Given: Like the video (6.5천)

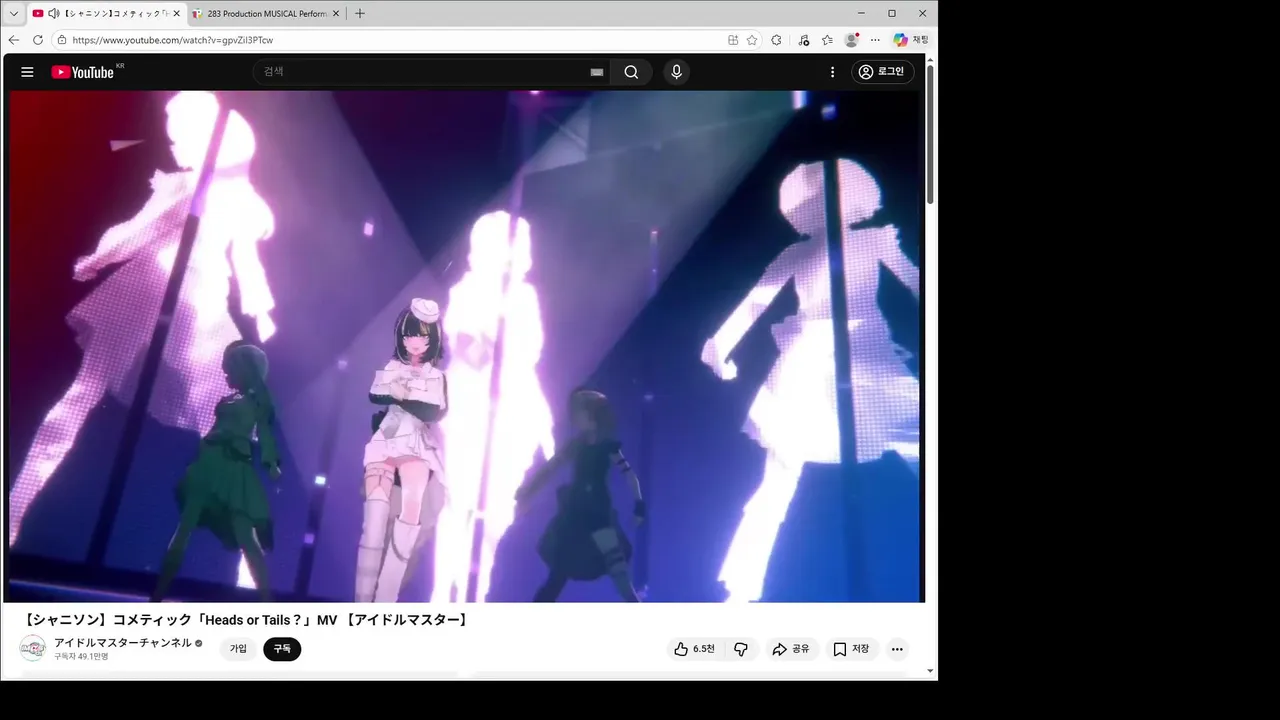Looking at the screenshot, I should 694,649.
